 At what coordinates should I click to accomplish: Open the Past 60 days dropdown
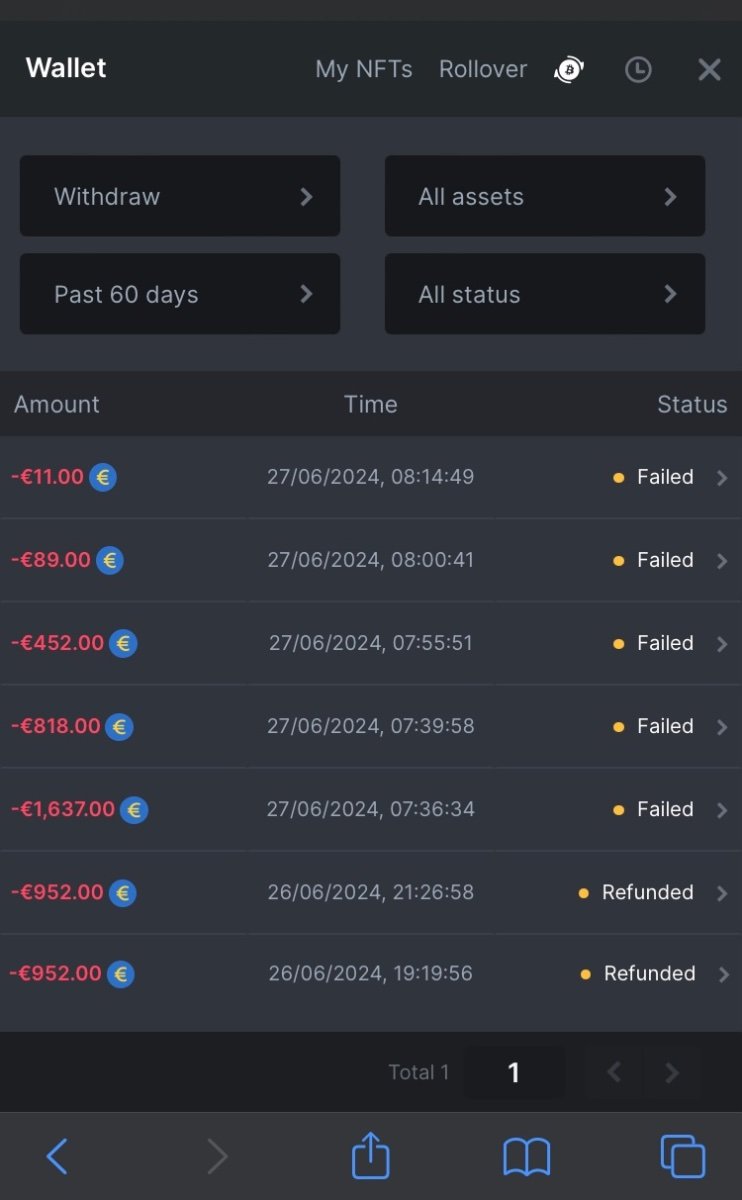click(x=180, y=294)
